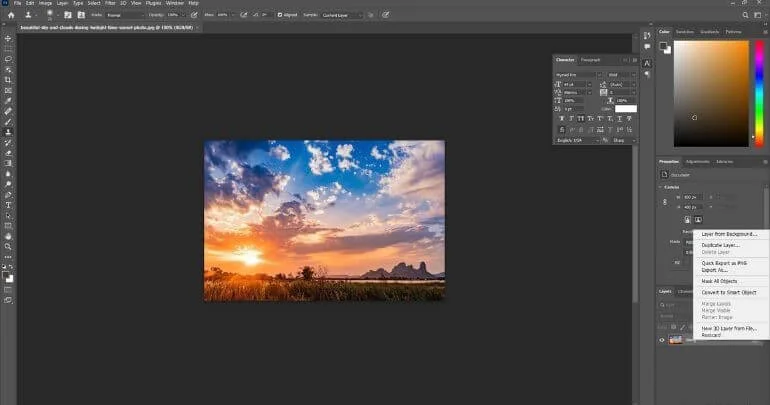
Task: Choose Convert to Smart Object
Action: [729, 292]
